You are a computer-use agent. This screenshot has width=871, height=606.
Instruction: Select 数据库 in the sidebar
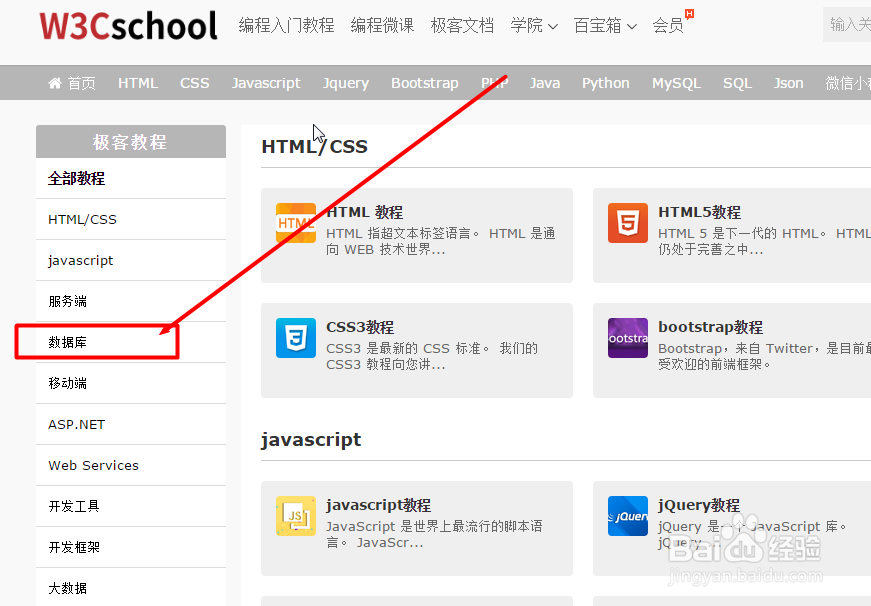pos(67,342)
